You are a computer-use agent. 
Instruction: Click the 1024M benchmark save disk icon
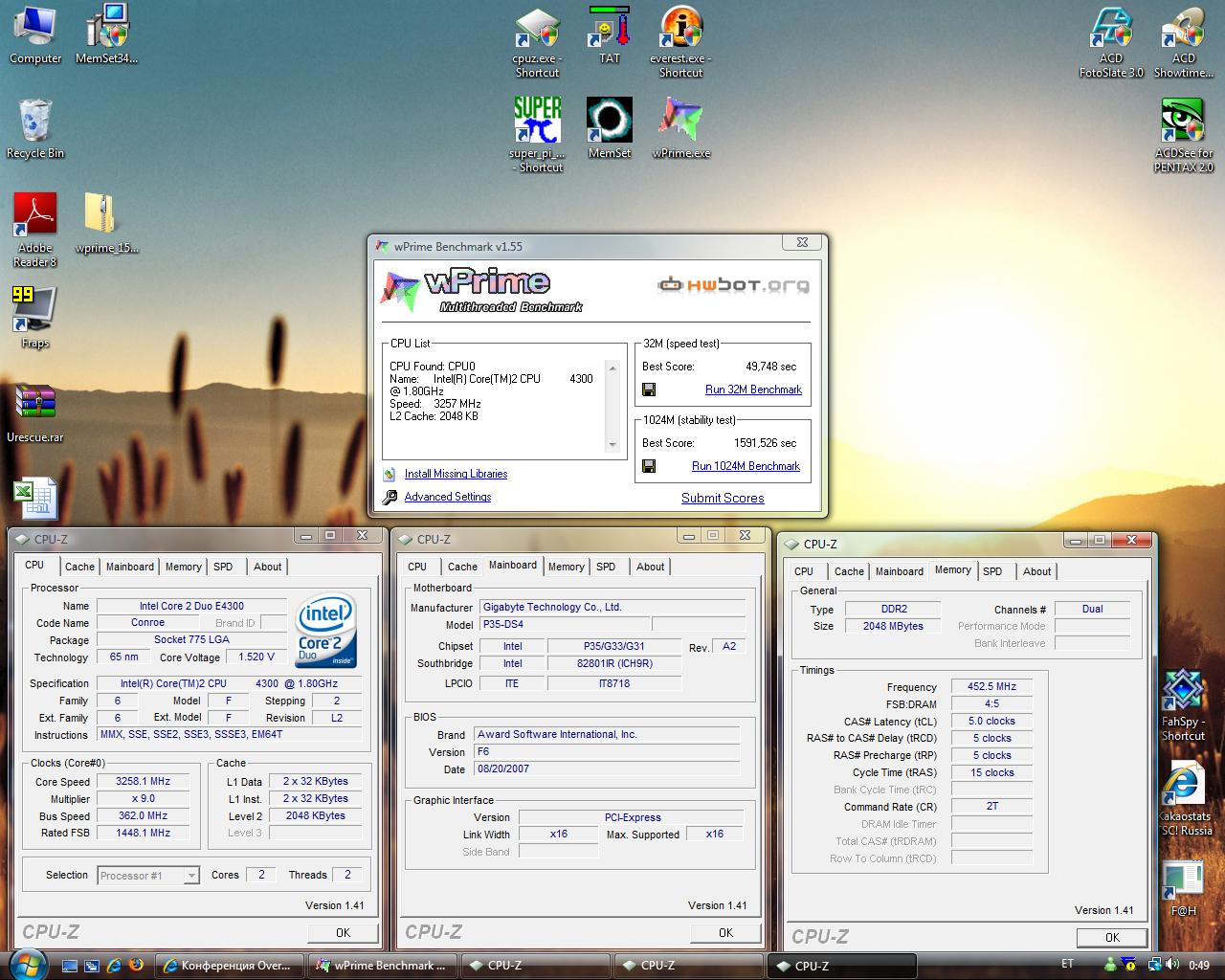pos(649,466)
